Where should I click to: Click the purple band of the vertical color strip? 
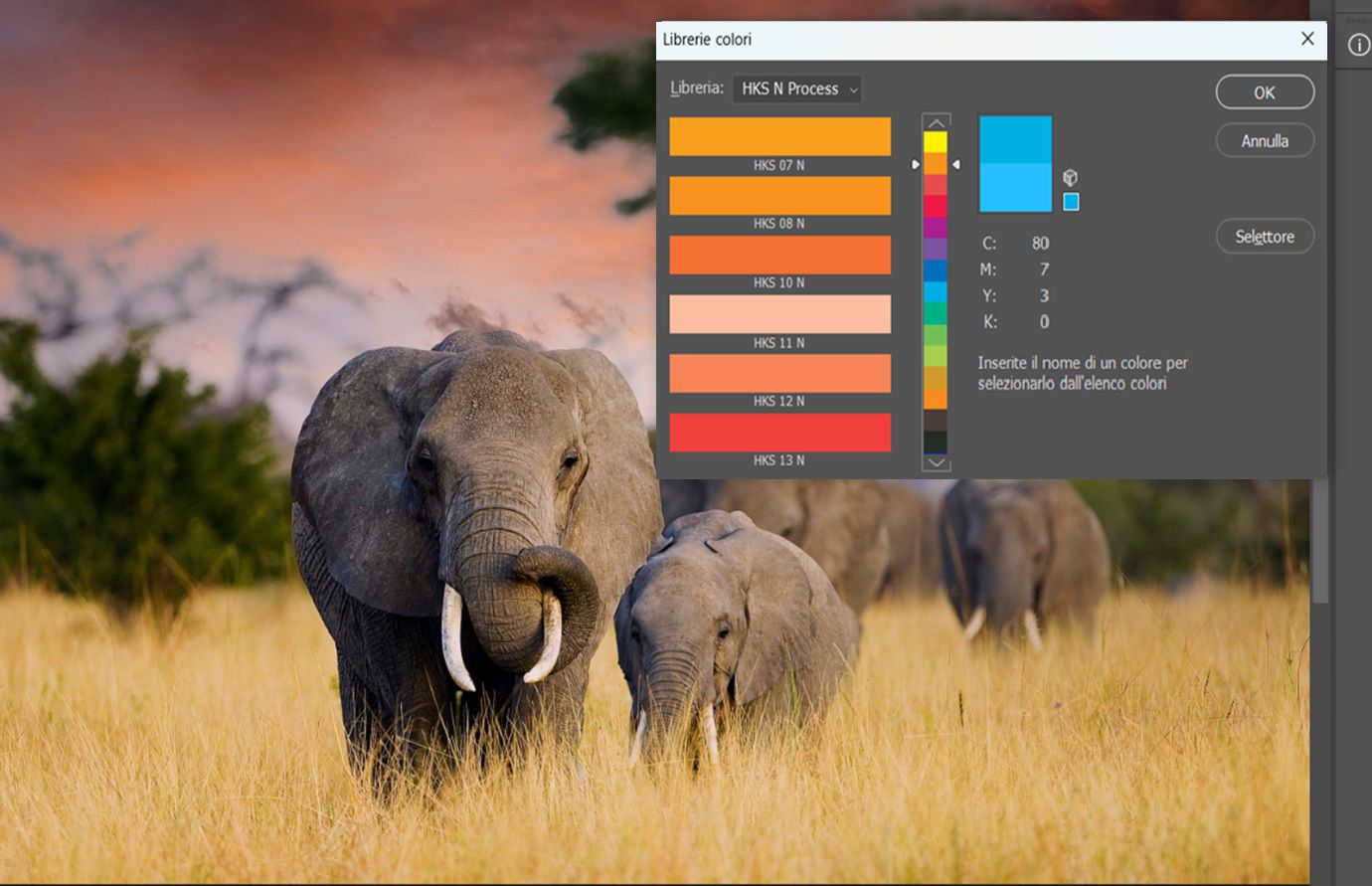(936, 249)
